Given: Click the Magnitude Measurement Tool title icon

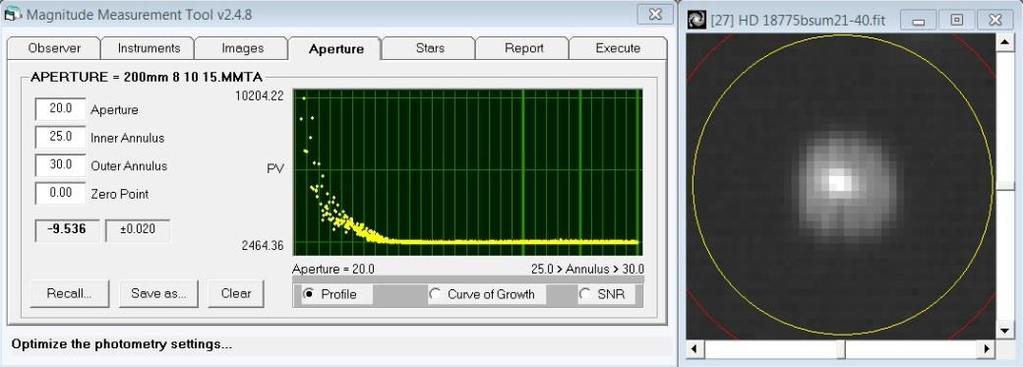Looking at the screenshot, I should [x=12, y=13].
